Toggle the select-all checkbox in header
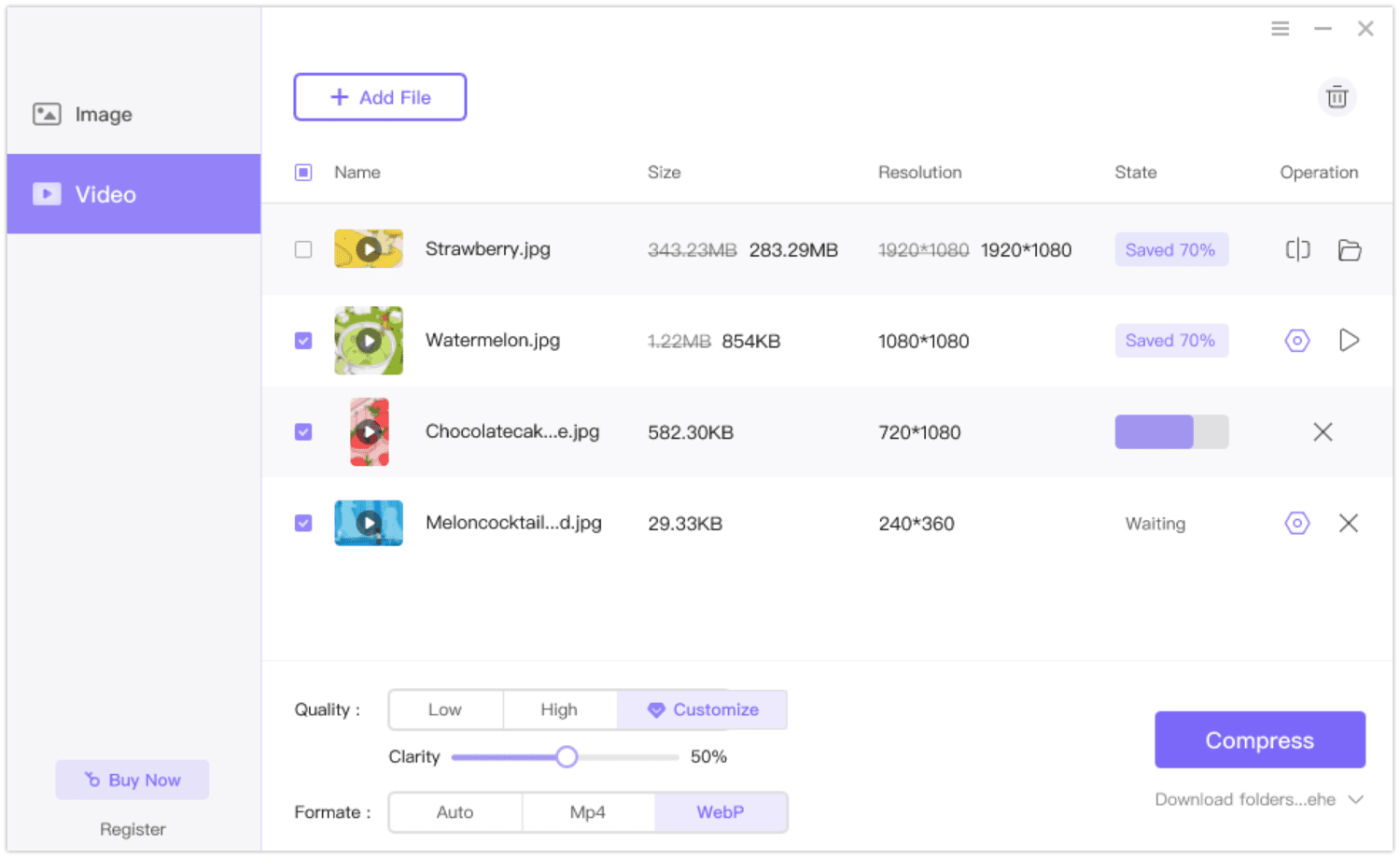Screen dimensions: 1400x858 pyautogui.click(x=303, y=173)
